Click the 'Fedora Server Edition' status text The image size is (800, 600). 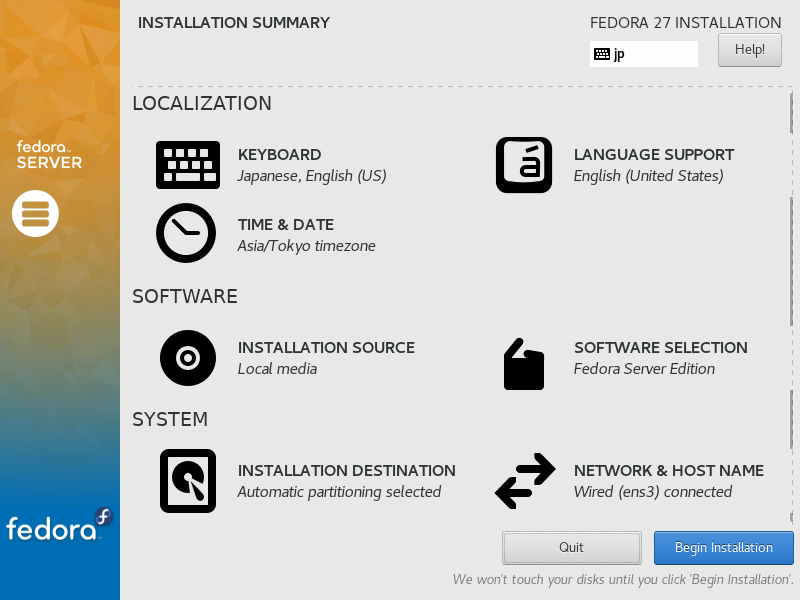point(644,369)
